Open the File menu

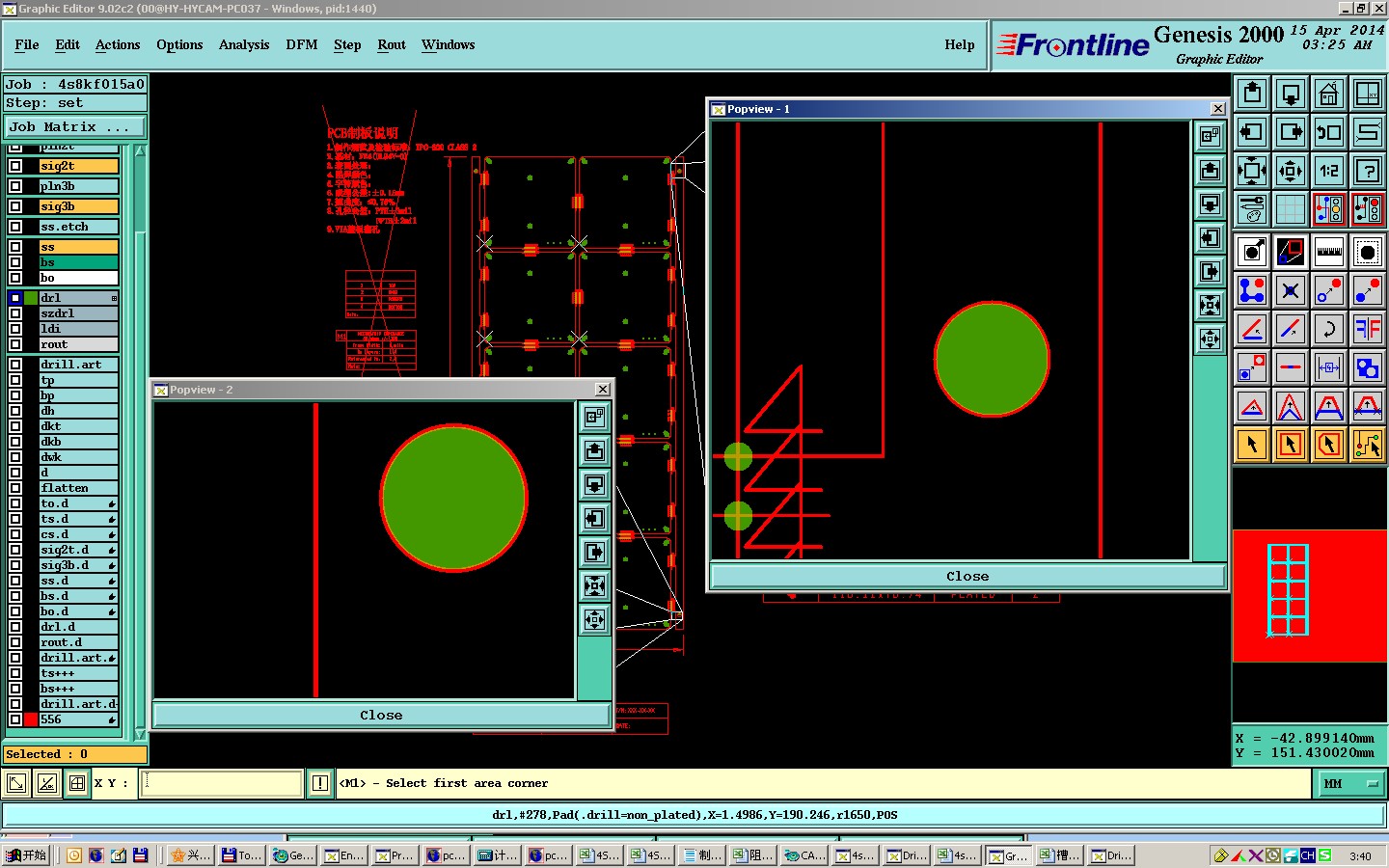[x=27, y=44]
